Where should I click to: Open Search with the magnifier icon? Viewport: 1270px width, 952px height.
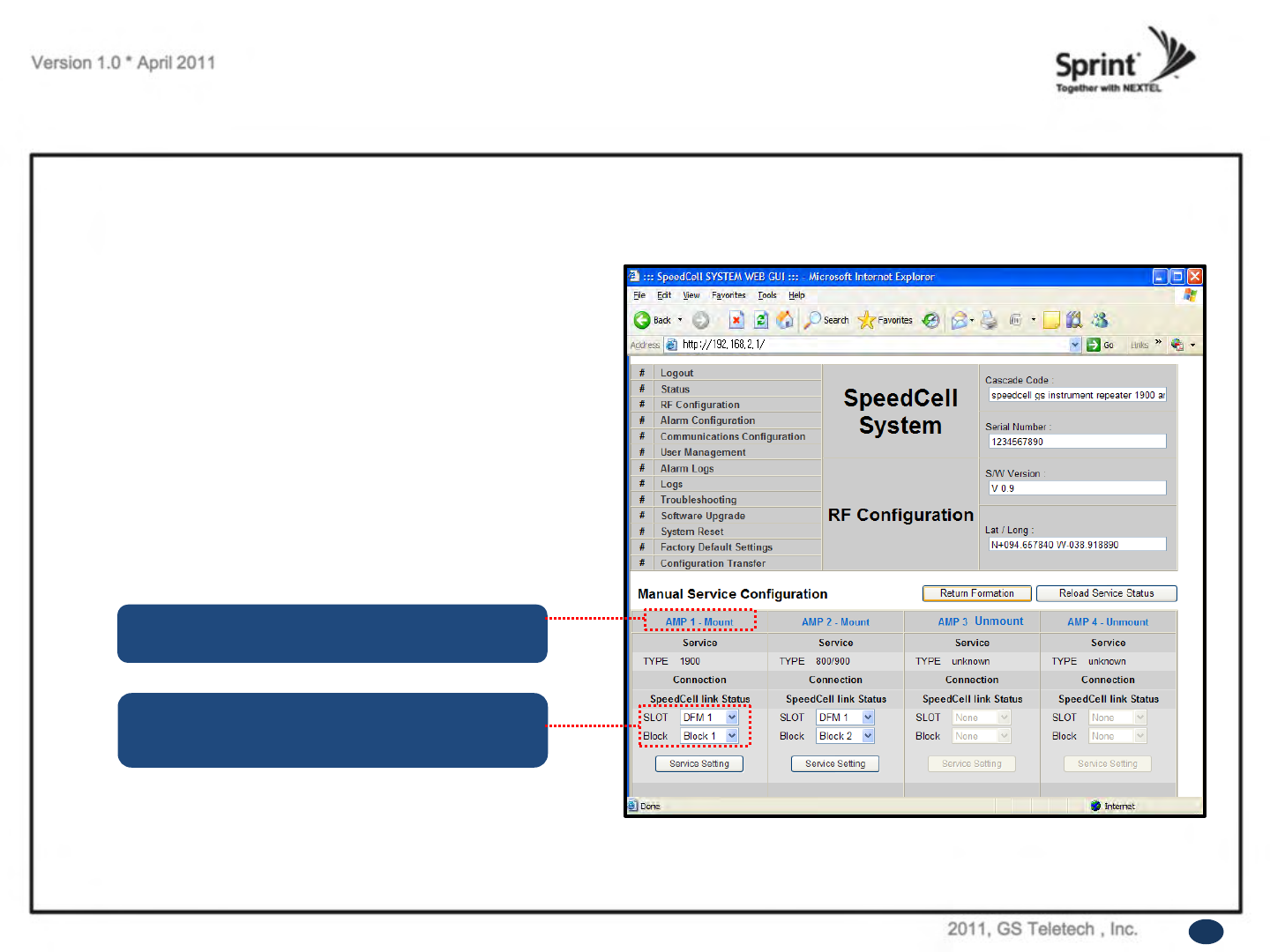[812, 320]
